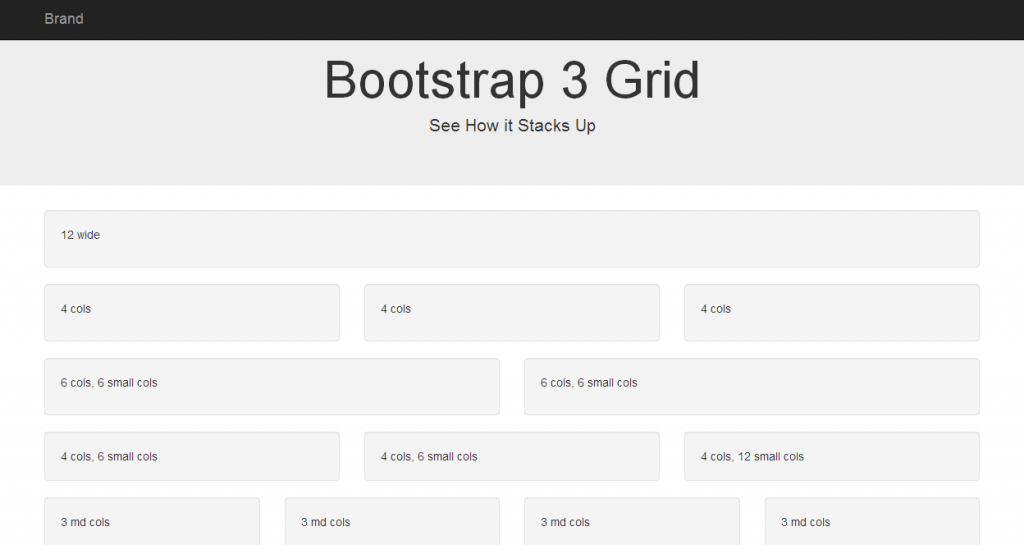The height and width of the screenshot is (545, 1024).
Task: Select the 'Bootstrap 3 Grid' heading
Action: point(512,80)
